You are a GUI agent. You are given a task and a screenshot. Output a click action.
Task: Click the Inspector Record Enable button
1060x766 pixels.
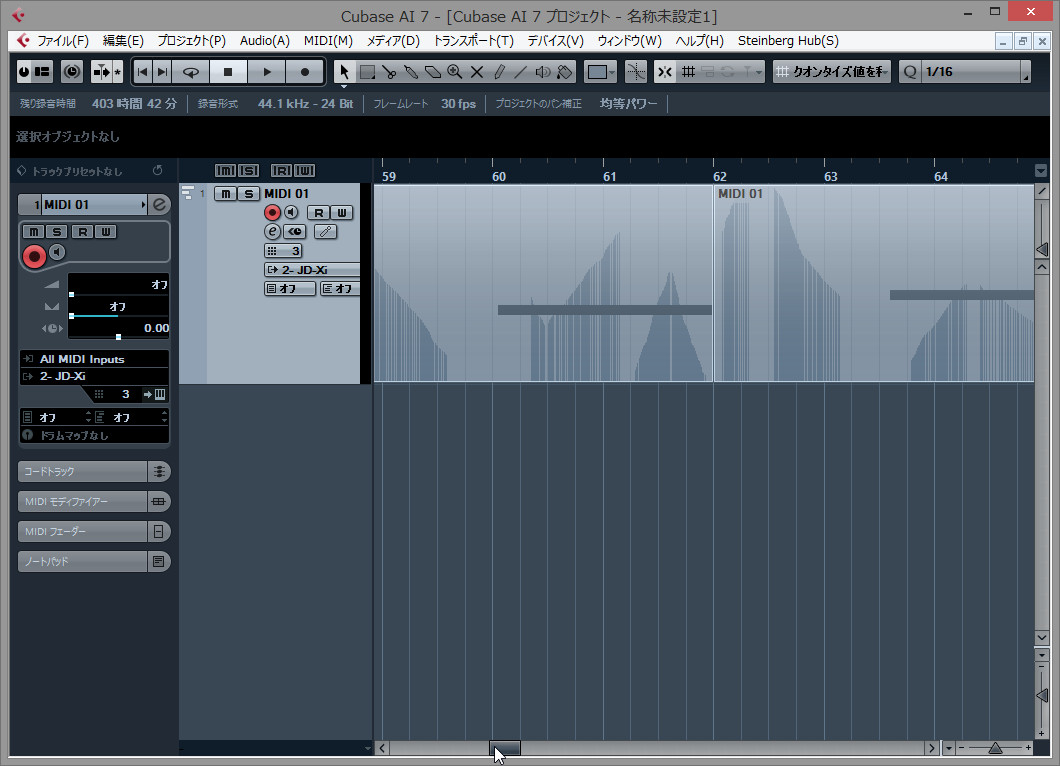click(34, 256)
